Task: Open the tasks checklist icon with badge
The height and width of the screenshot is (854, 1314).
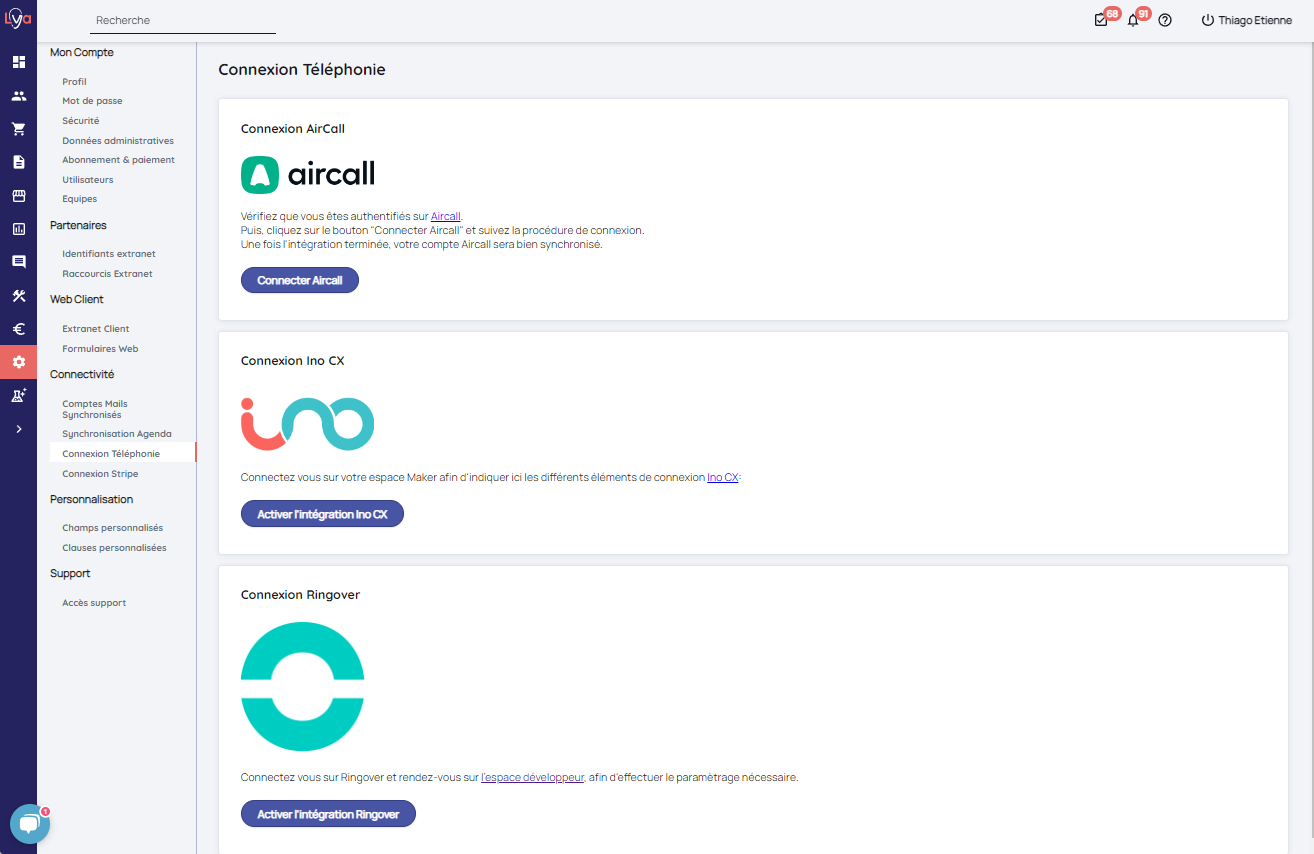Action: 1101,20
